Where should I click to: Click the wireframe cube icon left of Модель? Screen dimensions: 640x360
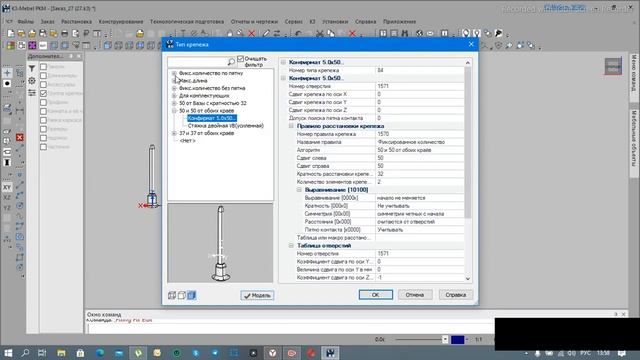pos(172,295)
